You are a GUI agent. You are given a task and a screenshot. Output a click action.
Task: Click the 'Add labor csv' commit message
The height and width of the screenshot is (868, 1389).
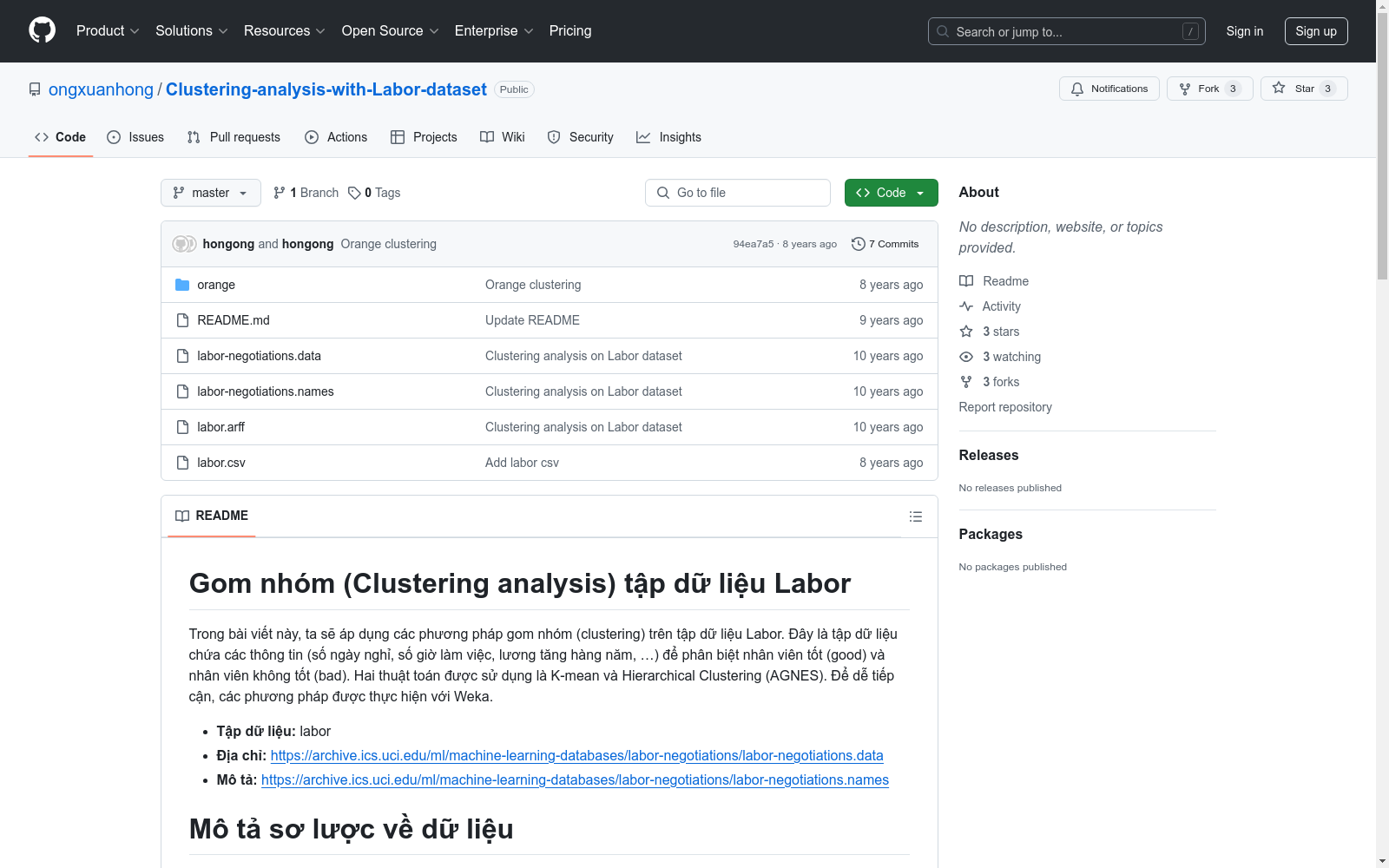pos(522,463)
